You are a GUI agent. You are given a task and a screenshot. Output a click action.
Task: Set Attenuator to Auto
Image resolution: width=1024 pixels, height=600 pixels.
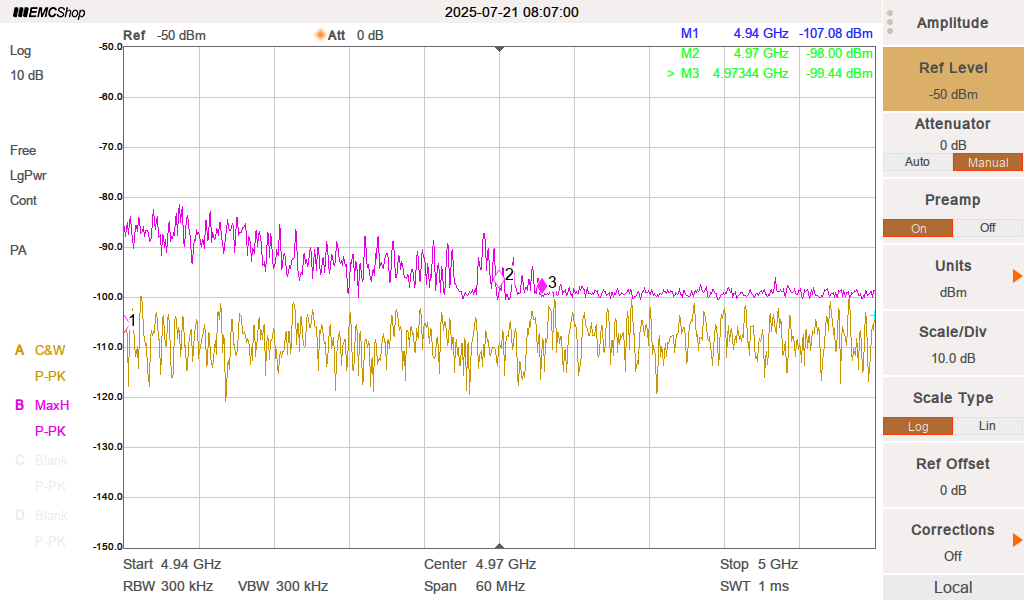click(917, 162)
